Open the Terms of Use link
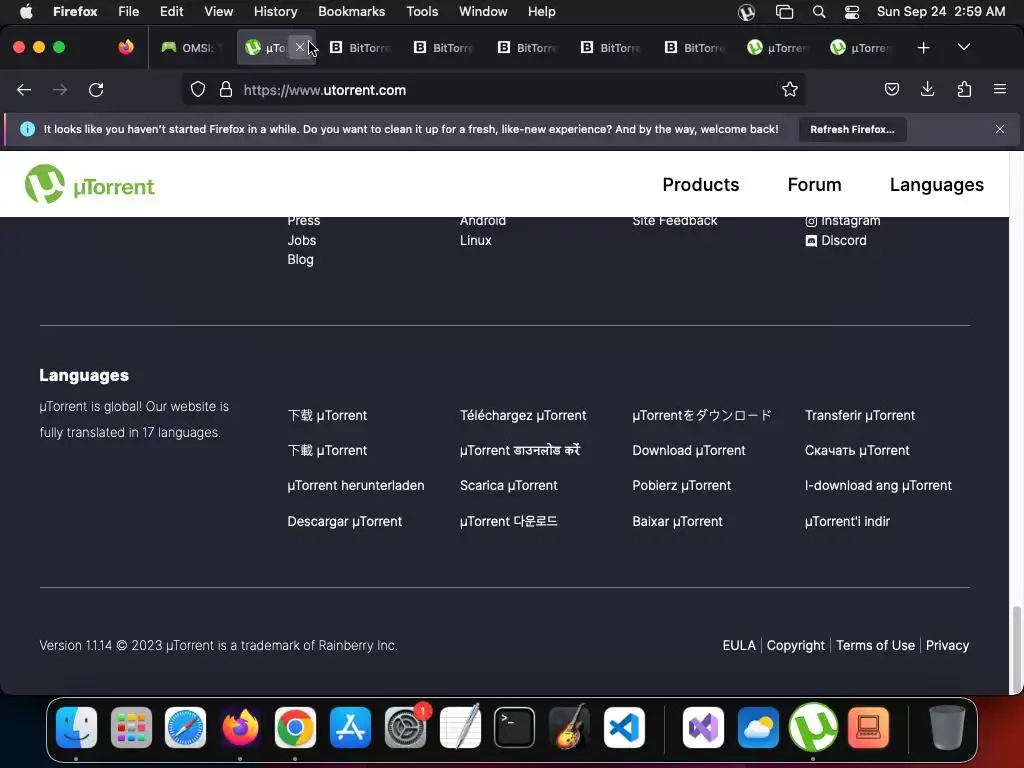This screenshot has width=1024, height=768. click(875, 645)
